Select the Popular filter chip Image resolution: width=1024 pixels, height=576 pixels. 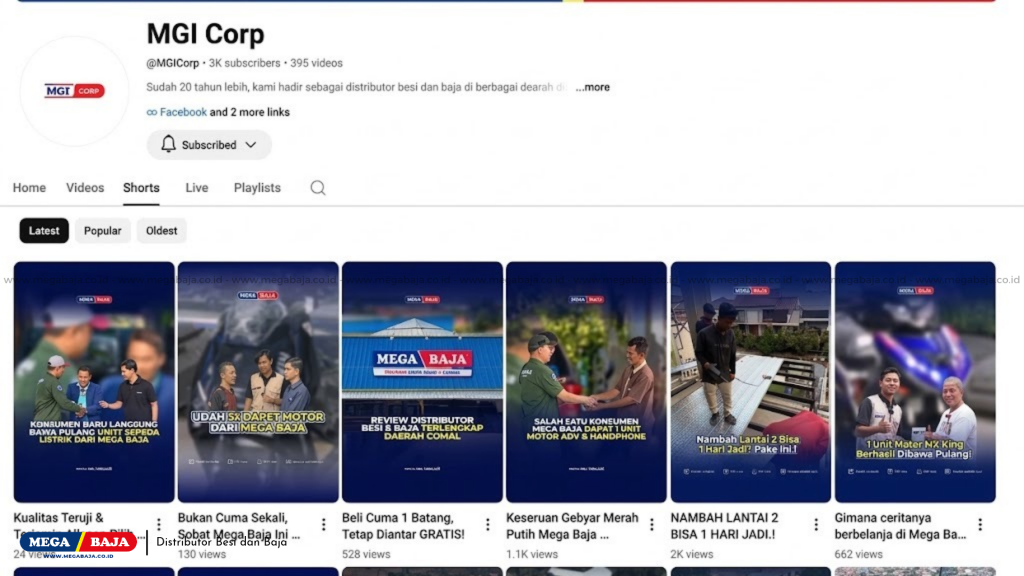click(103, 231)
